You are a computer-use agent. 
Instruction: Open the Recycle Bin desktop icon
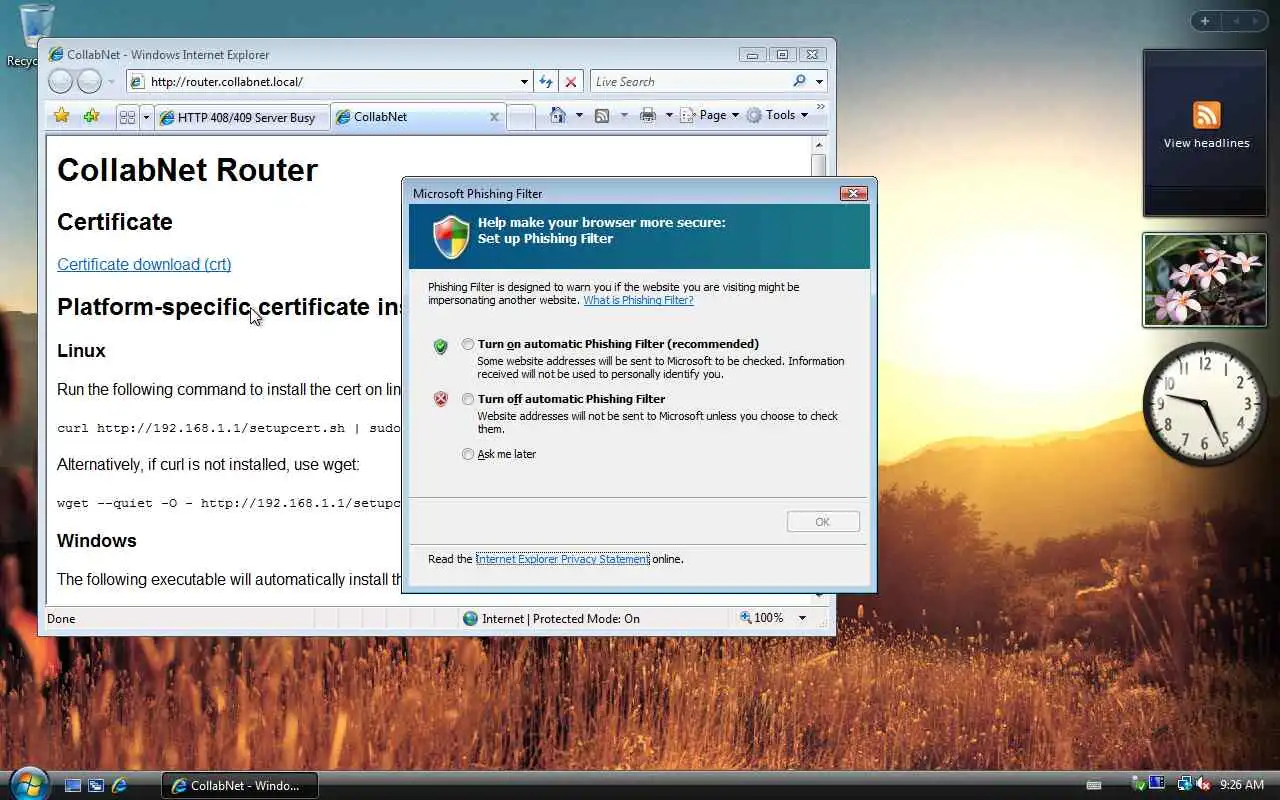pyautogui.click(x=36, y=34)
